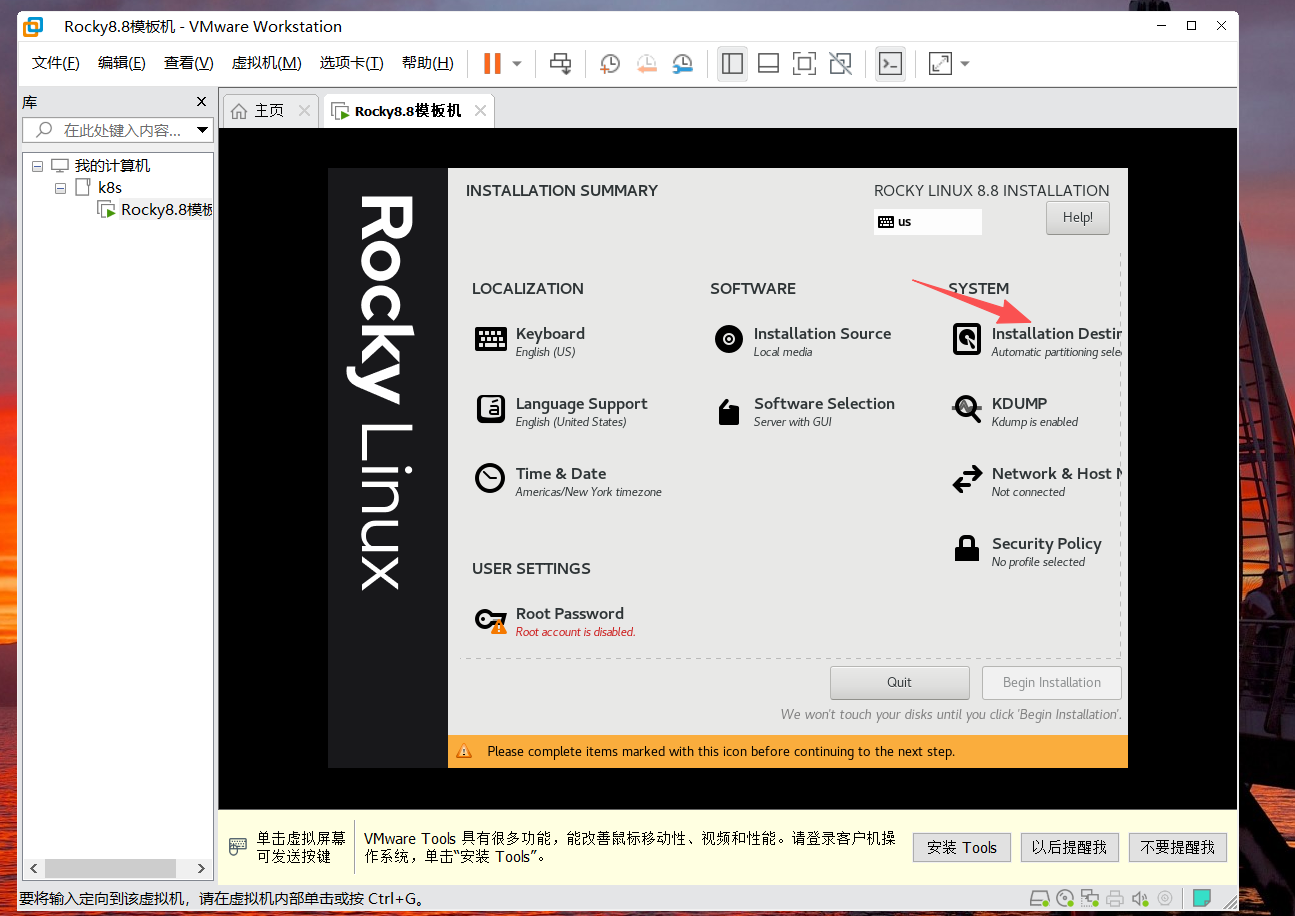The height and width of the screenshot is (916, 1295).
Task: Open KDUMP settings
Action: pos(1015,411)
